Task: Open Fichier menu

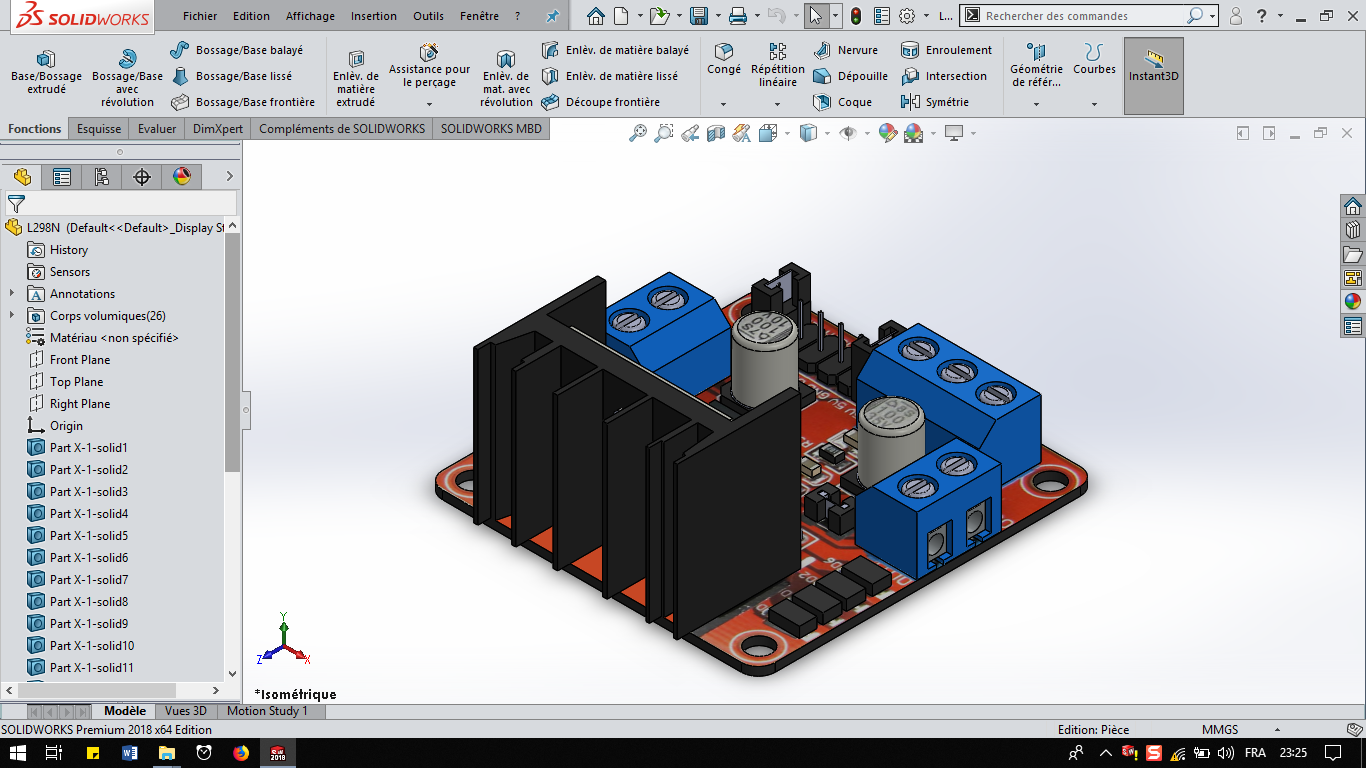Action: 200,16
